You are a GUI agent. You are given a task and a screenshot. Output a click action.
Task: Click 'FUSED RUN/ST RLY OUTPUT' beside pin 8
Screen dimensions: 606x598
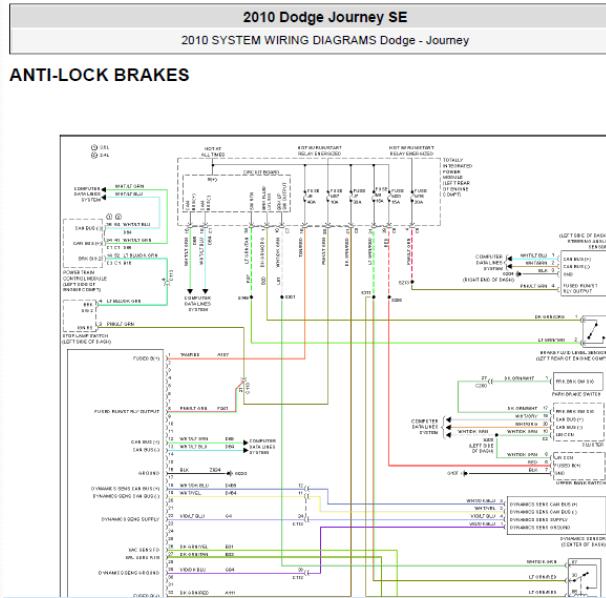point(127,411)
